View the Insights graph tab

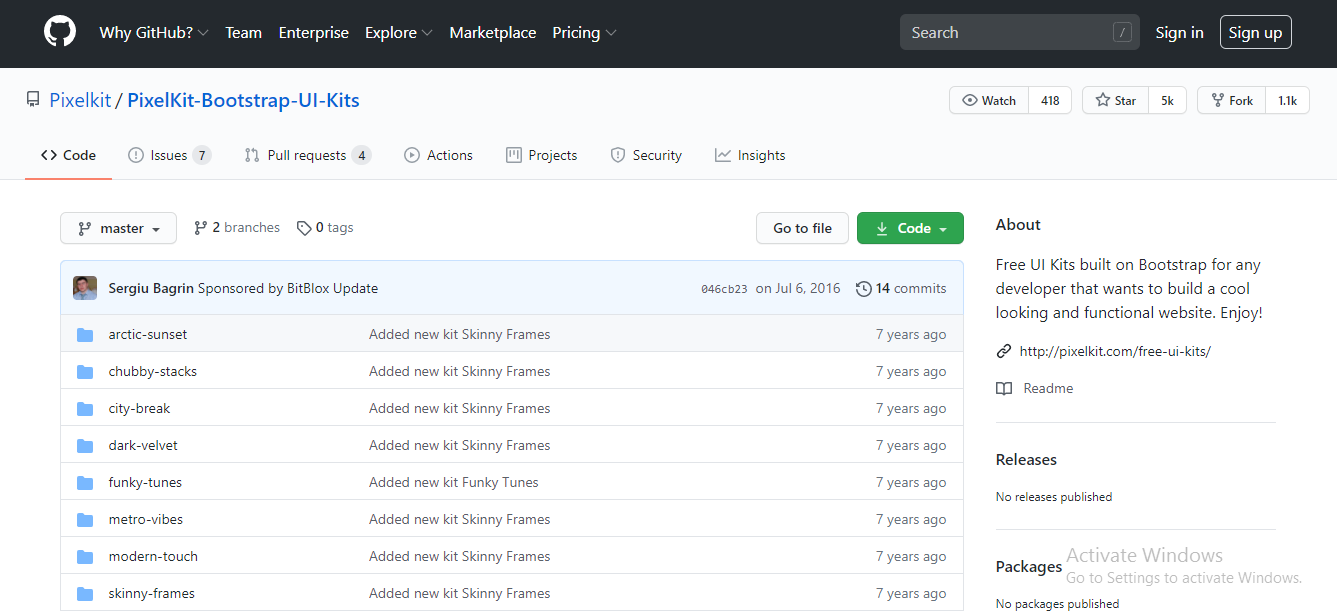coord(749,155)
